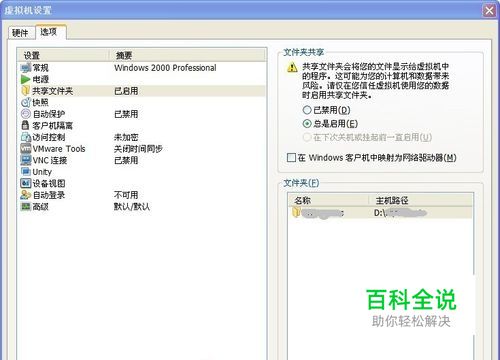Click the 常规 (General) monitor icon
Screen dimensions: 500x360
26,68
